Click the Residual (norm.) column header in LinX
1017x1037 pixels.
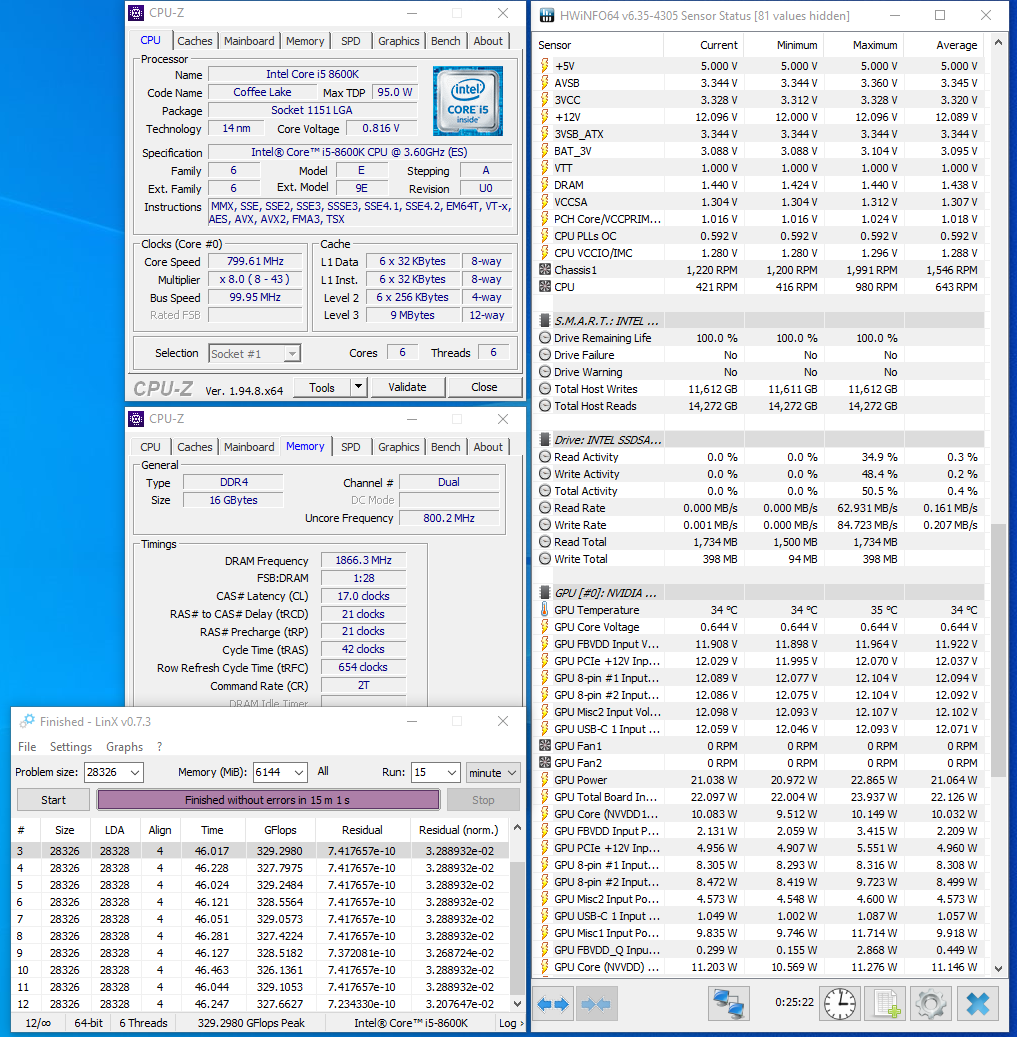[x=459, y=830]
